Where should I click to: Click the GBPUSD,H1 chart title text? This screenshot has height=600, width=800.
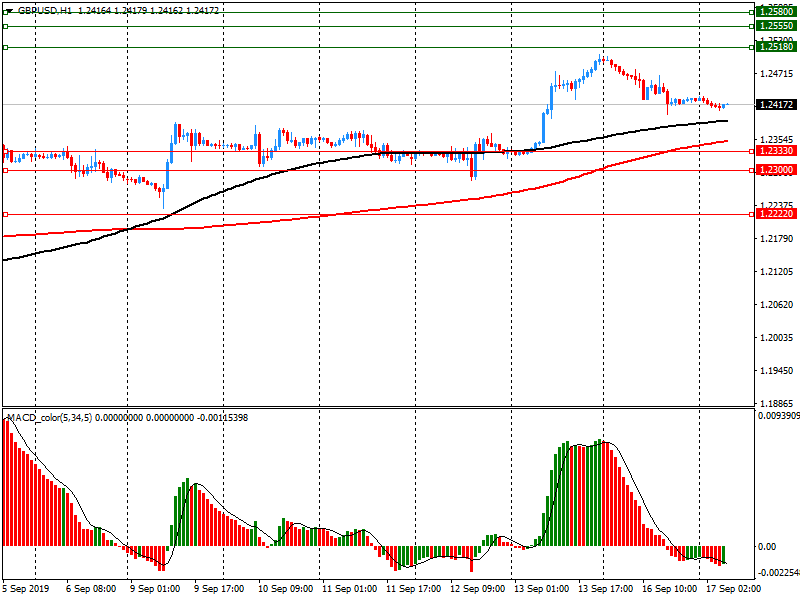coord(45,10)
